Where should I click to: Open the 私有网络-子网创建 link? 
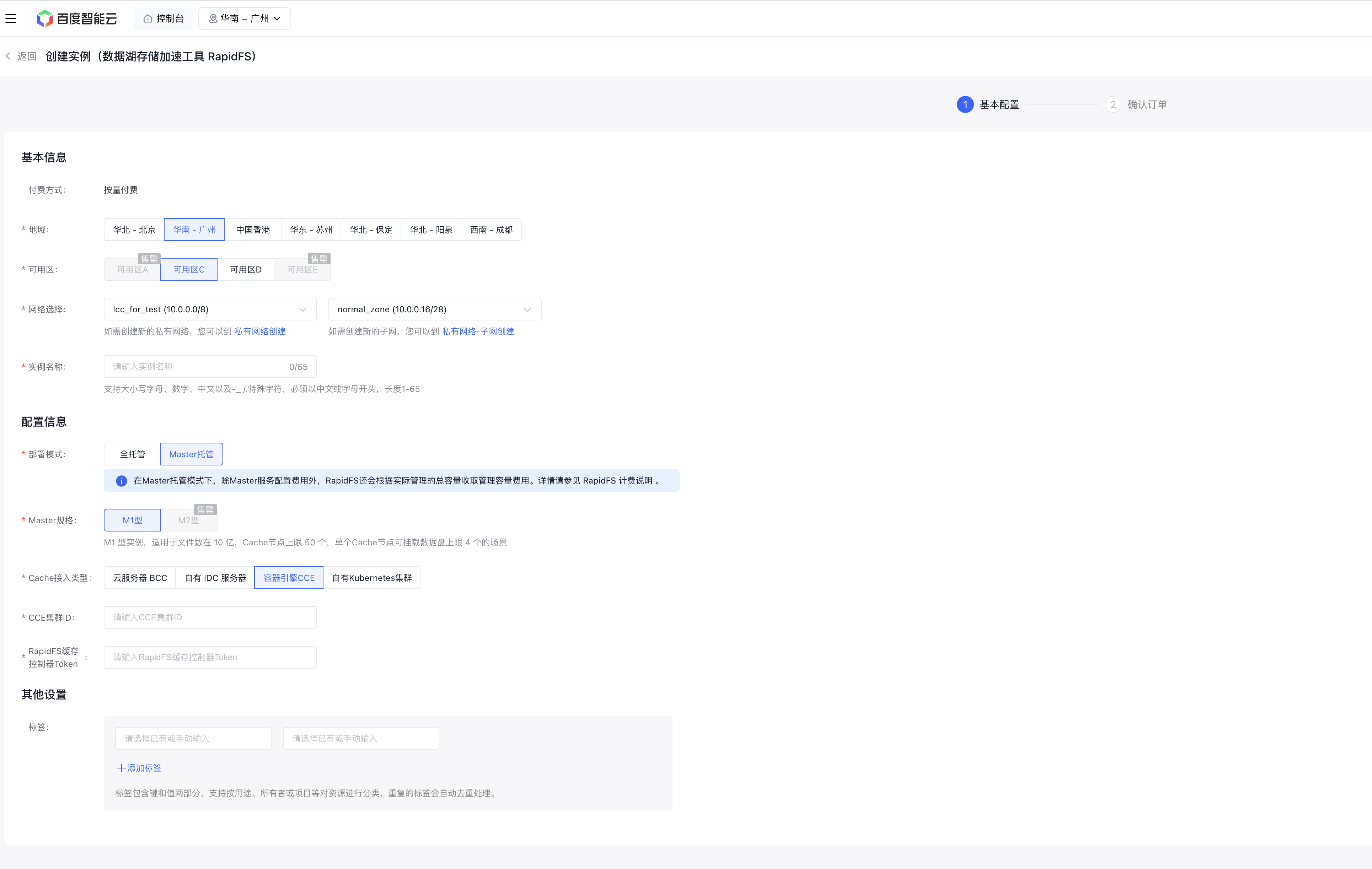pyautogui.click(x=478, y=331)
